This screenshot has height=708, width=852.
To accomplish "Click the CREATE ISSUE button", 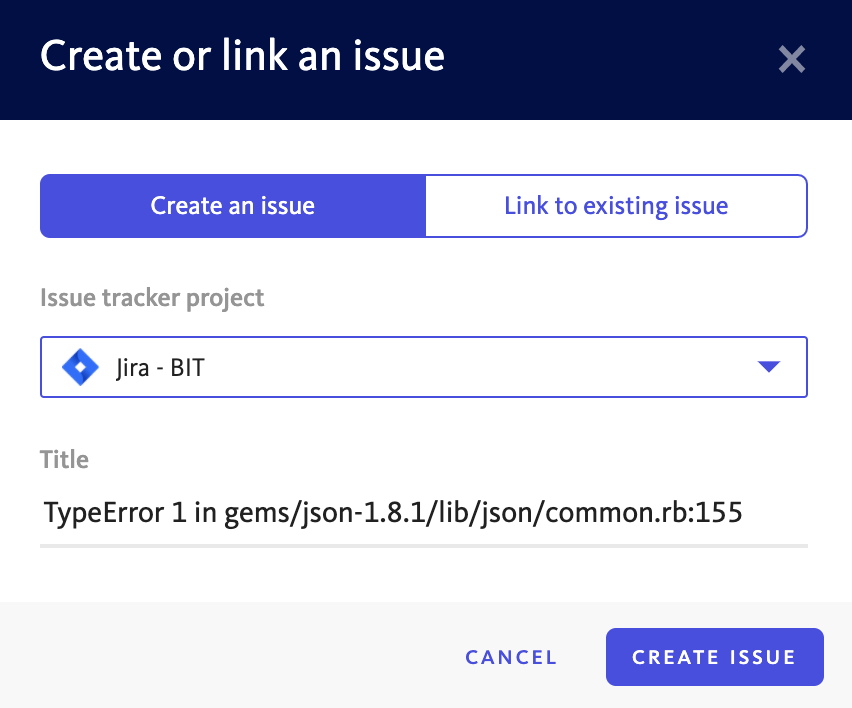I will (x=715, y=657).
